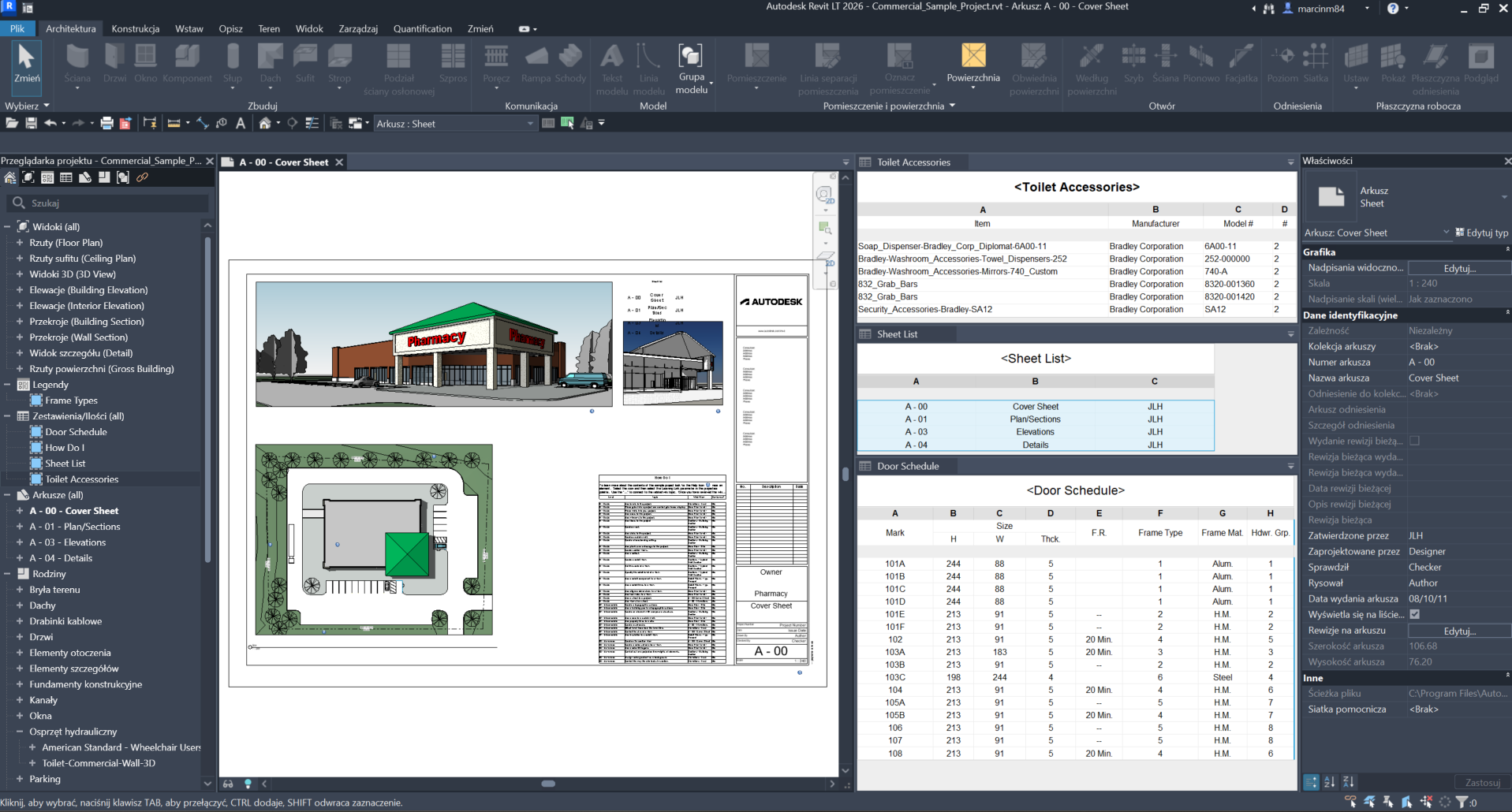
Task: Toggle grouped category view in properties
Action: coord(1311,782)
